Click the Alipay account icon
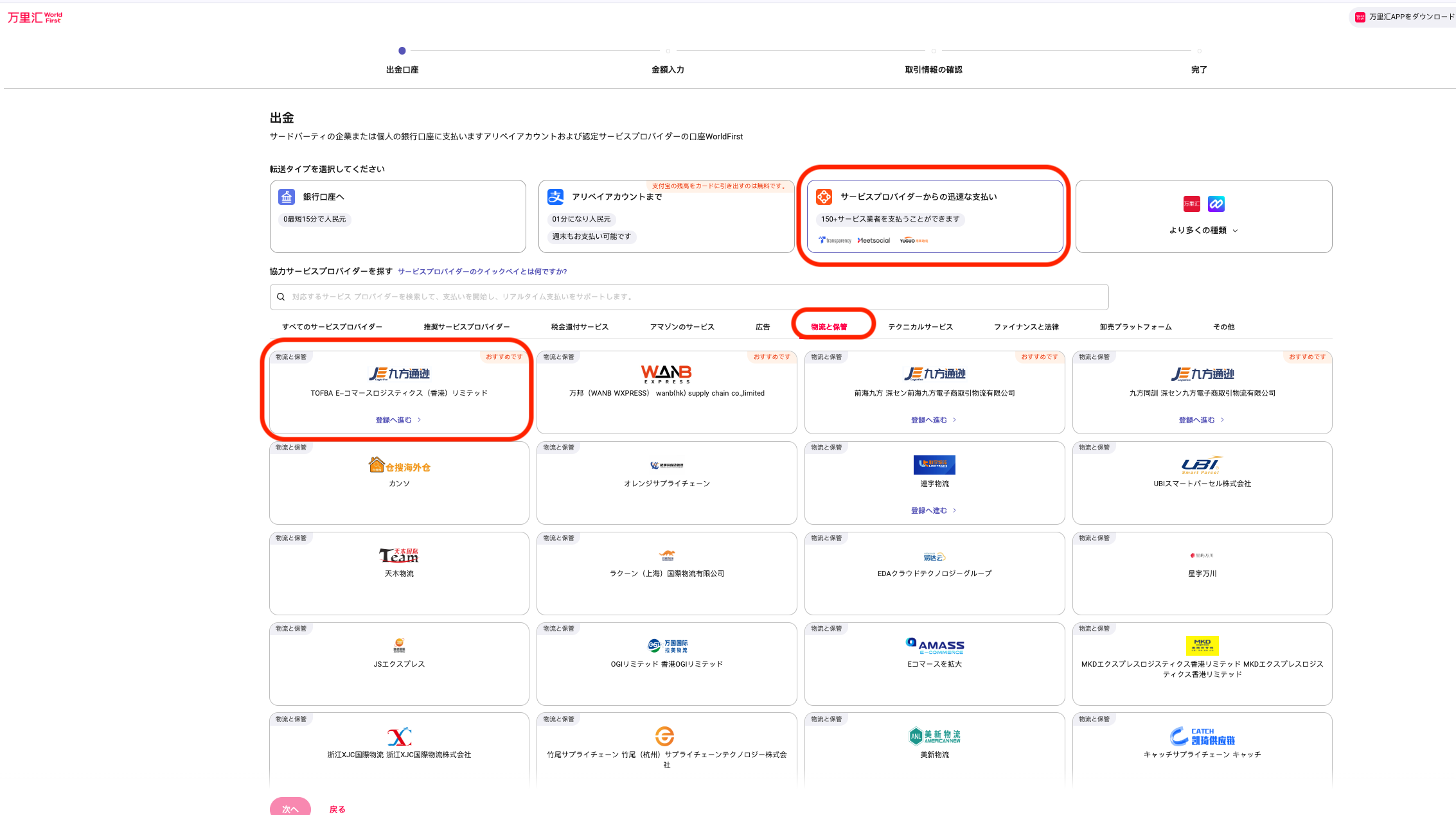The height and width of the screenshot is (815, 1456). click(556, 197)
